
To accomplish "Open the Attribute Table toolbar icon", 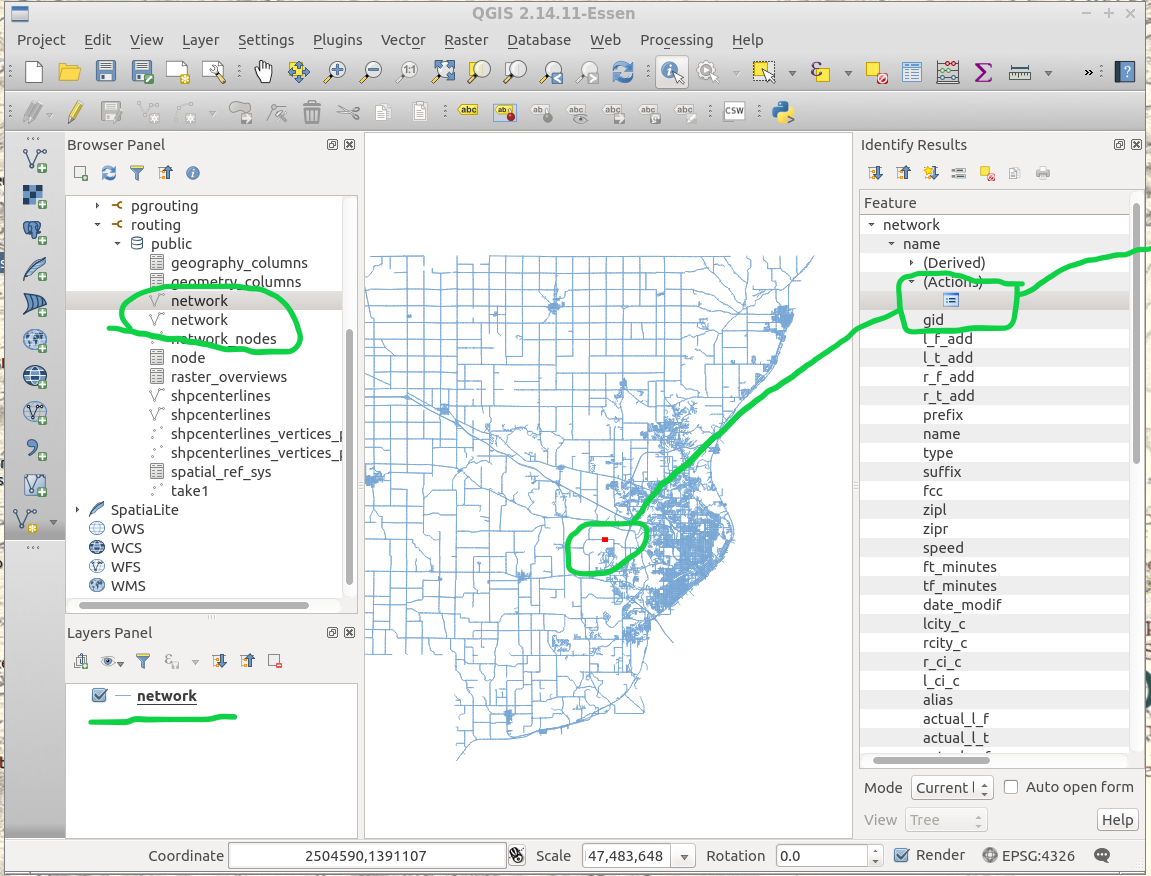I will (911, 72).
